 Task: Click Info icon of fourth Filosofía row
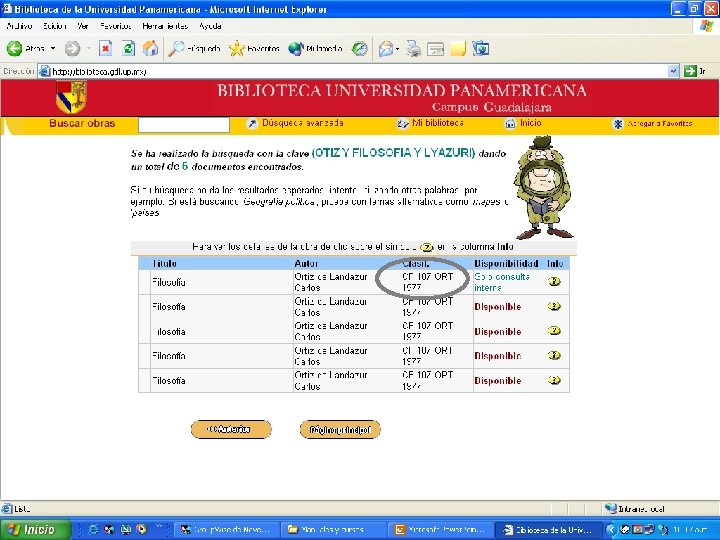554,355
